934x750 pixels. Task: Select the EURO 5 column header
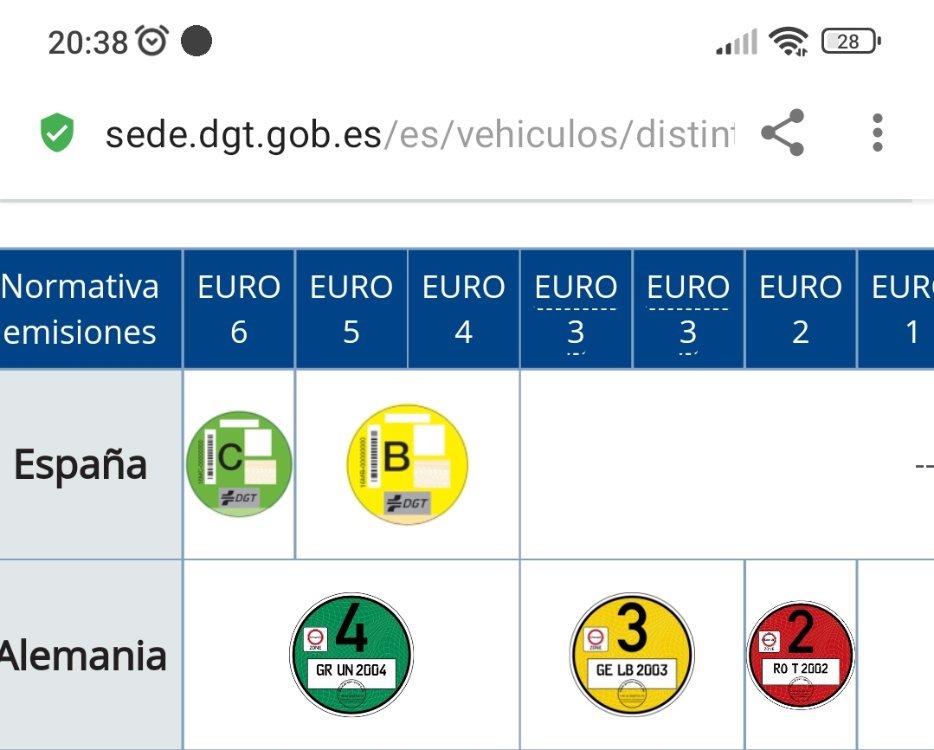351,309
